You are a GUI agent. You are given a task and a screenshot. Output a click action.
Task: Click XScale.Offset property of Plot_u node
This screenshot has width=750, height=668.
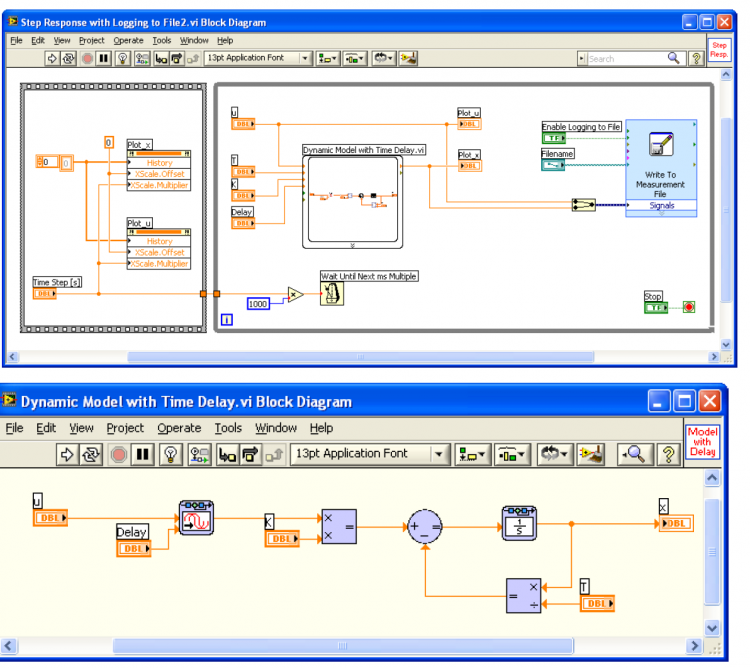(159, 252)
